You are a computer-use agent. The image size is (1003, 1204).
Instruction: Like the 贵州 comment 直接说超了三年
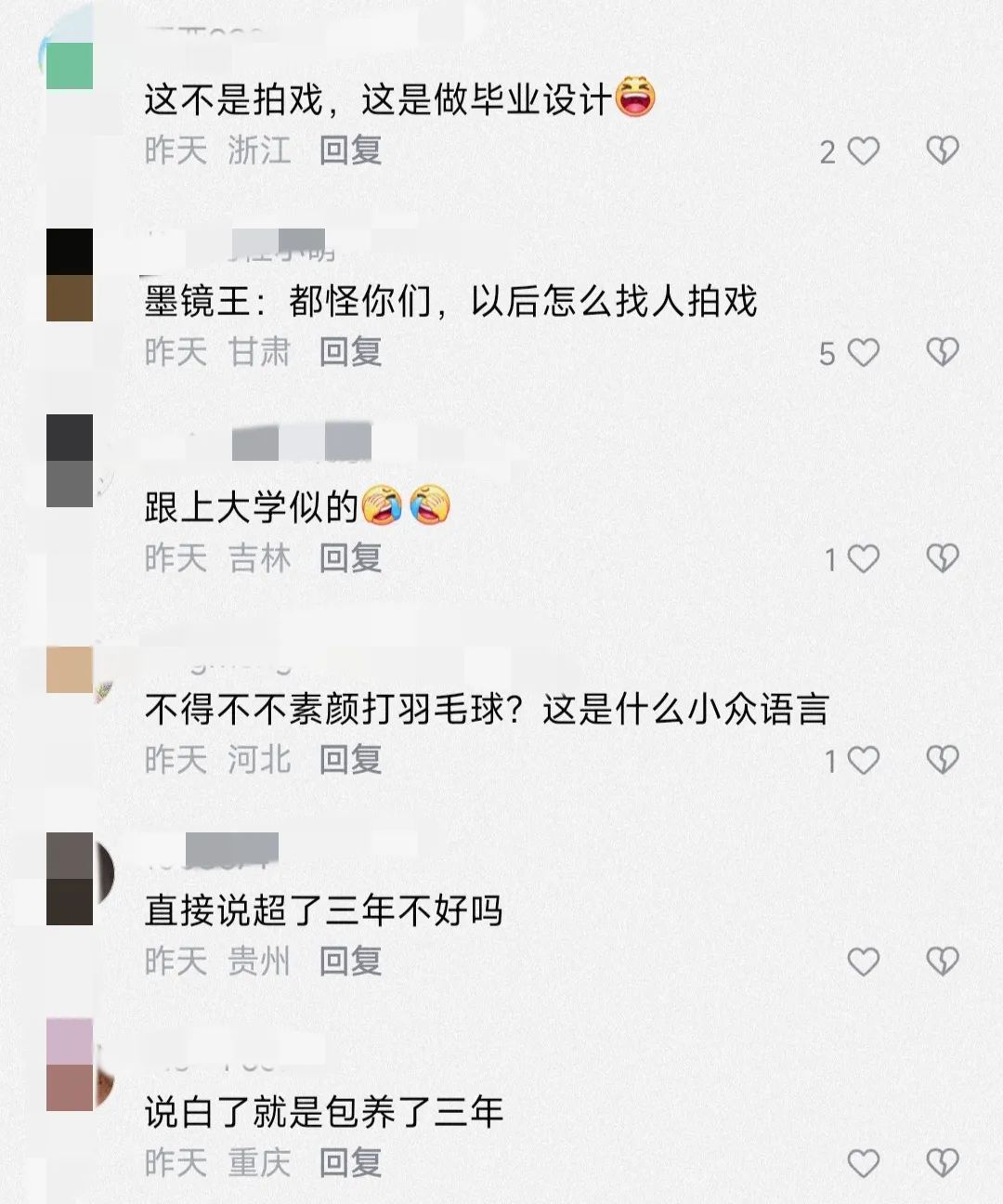coord(864,962)
